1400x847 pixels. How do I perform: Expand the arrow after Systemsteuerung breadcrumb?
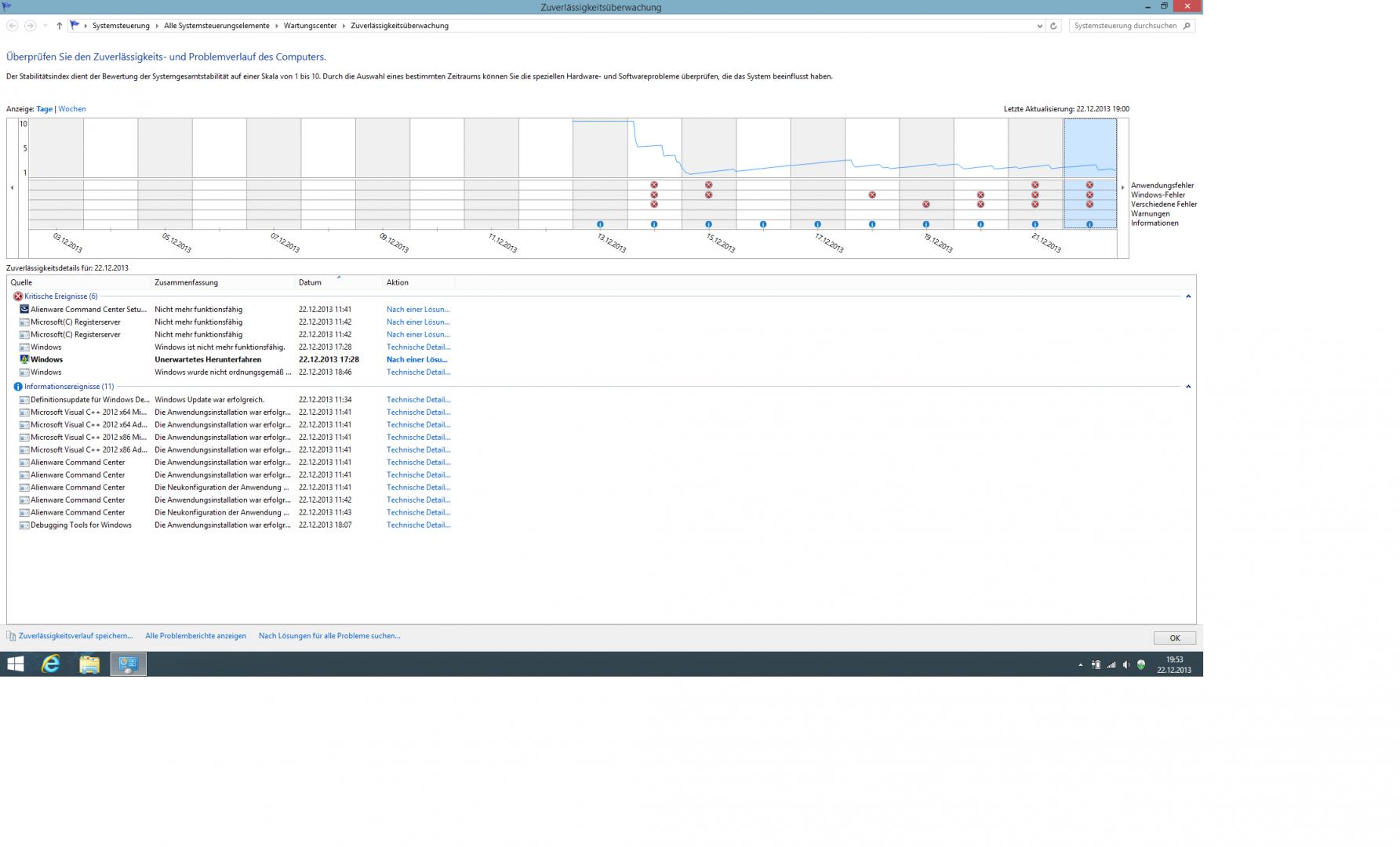point(157,26)
